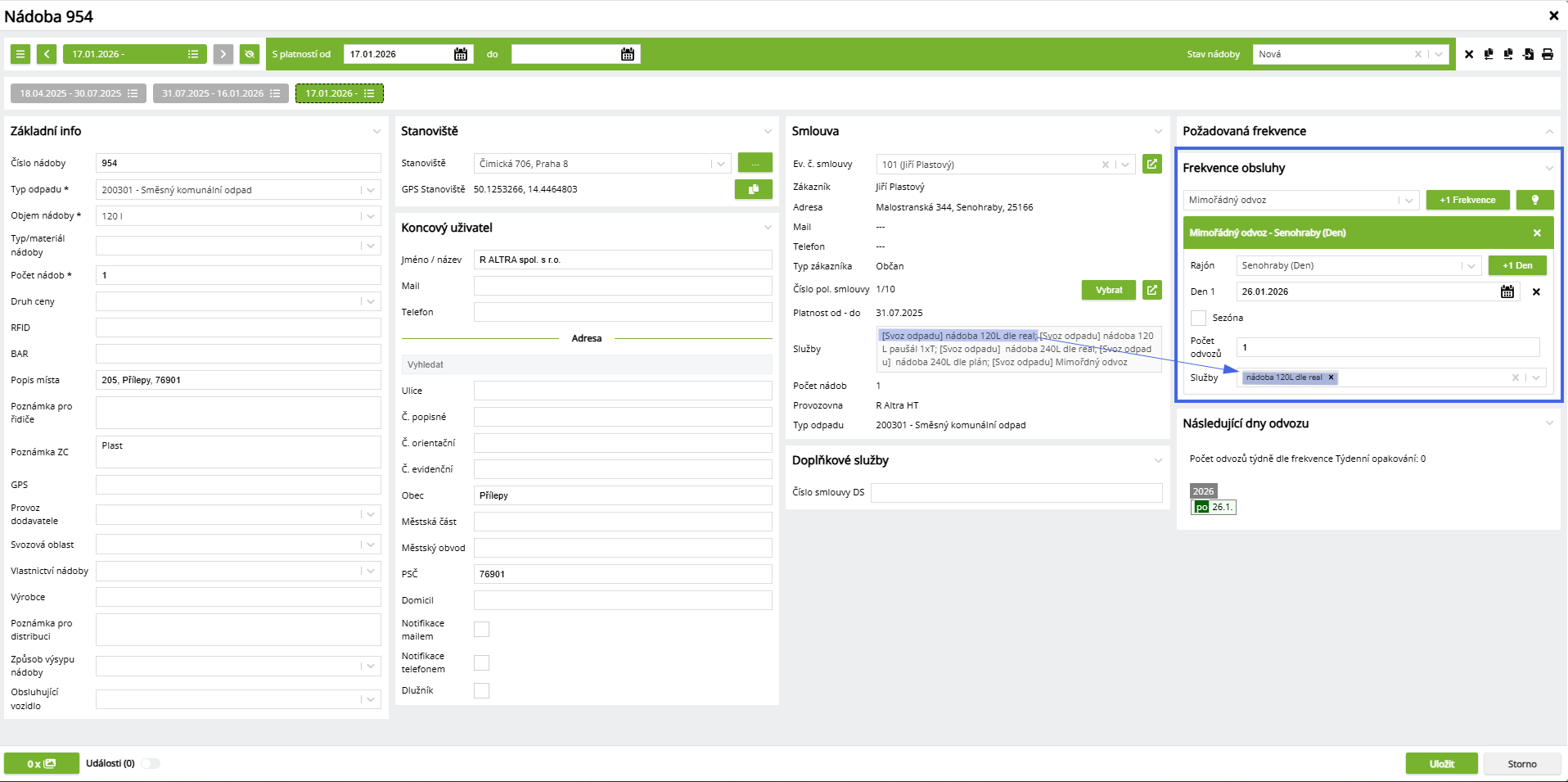Screen dimensions: 1568x782
Task: Collapse the Koncový uživatel section
Action: click(768, 228)
